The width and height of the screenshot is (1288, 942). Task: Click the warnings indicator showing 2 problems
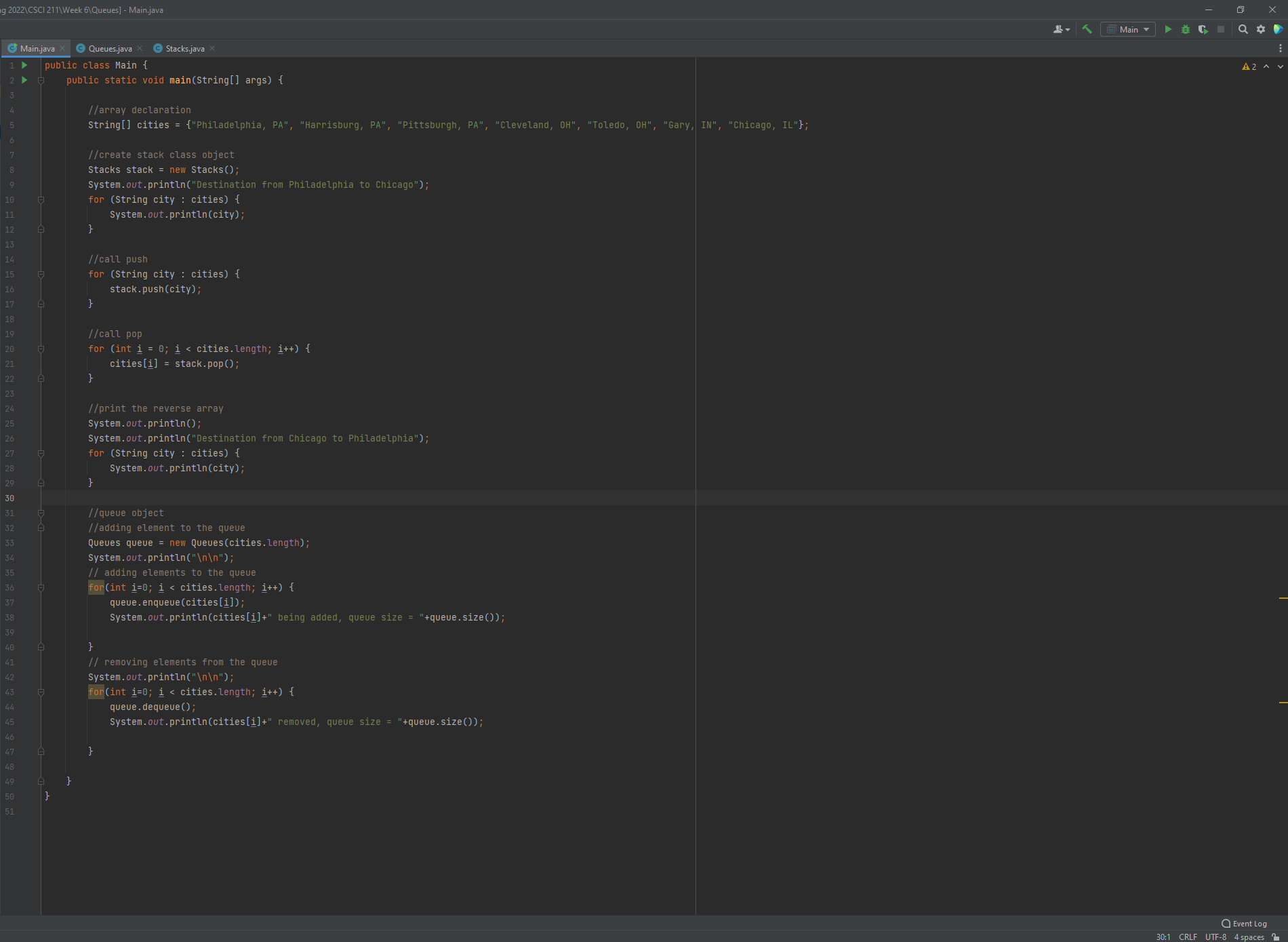click(1249, 66)
